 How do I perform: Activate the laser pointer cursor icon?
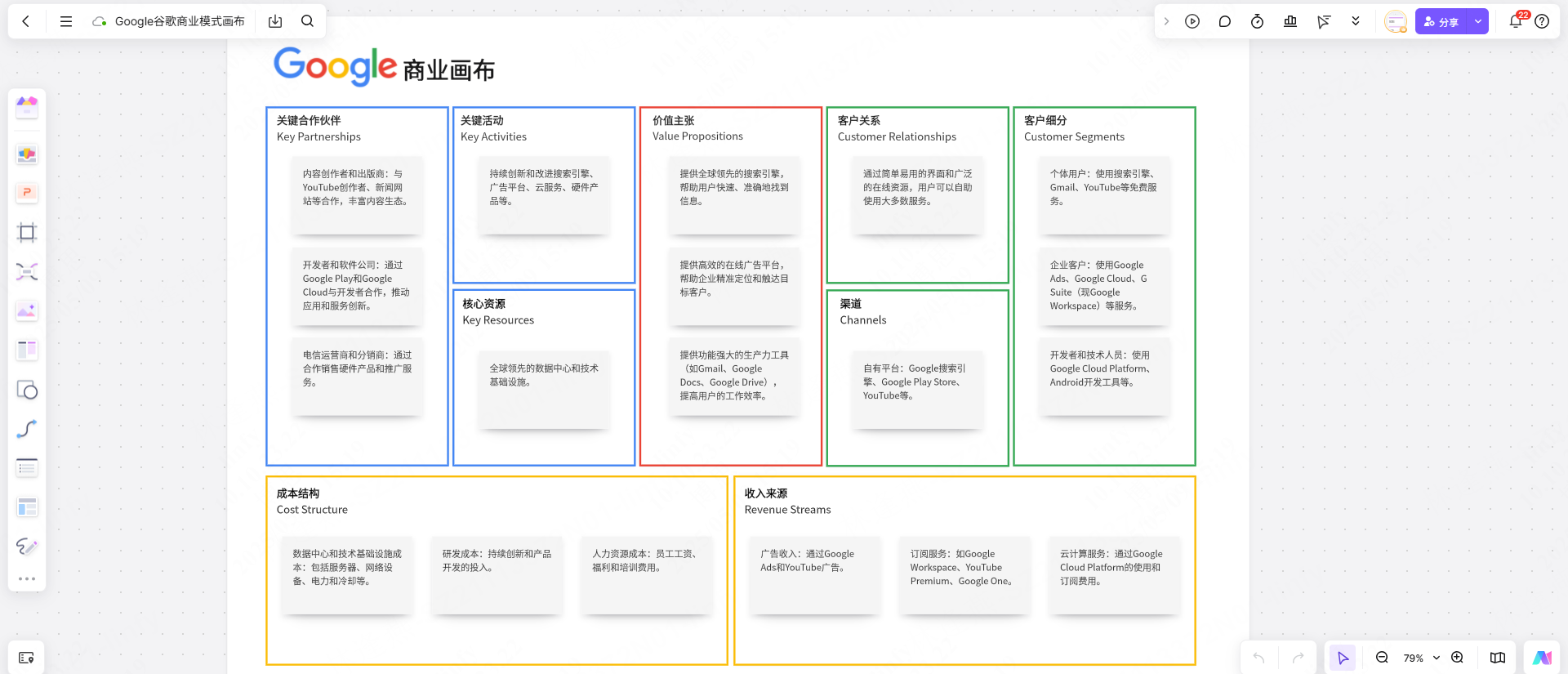pyautogui.click(x=1323, y=21)
